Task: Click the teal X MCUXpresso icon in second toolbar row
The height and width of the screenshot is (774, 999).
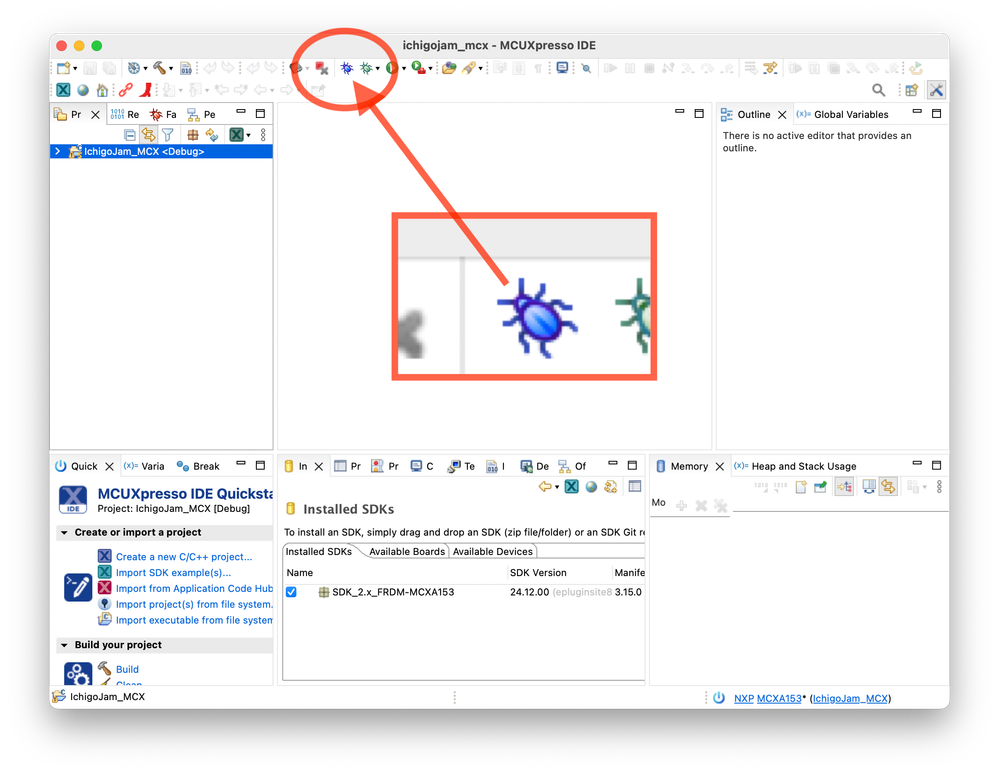Action: pos(63,90)
